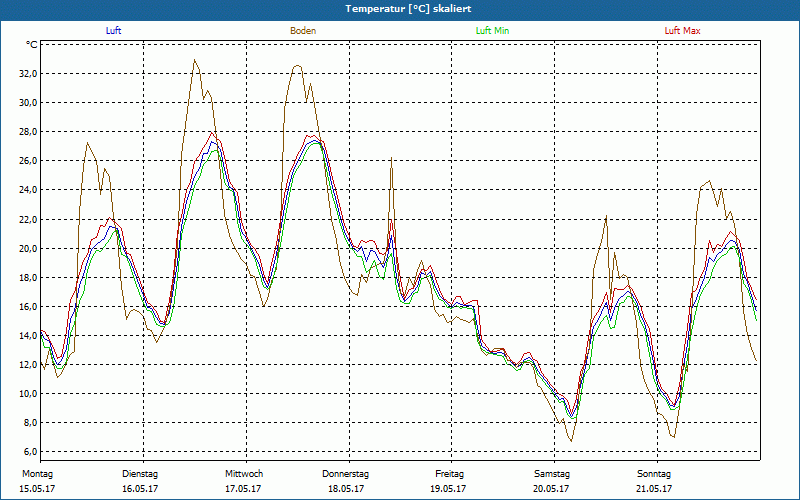This screenshot has width=800, height=500.
Task: Click the green 'Luft Min' legend label
Action: pyautogui.click(x=492, y=31)
